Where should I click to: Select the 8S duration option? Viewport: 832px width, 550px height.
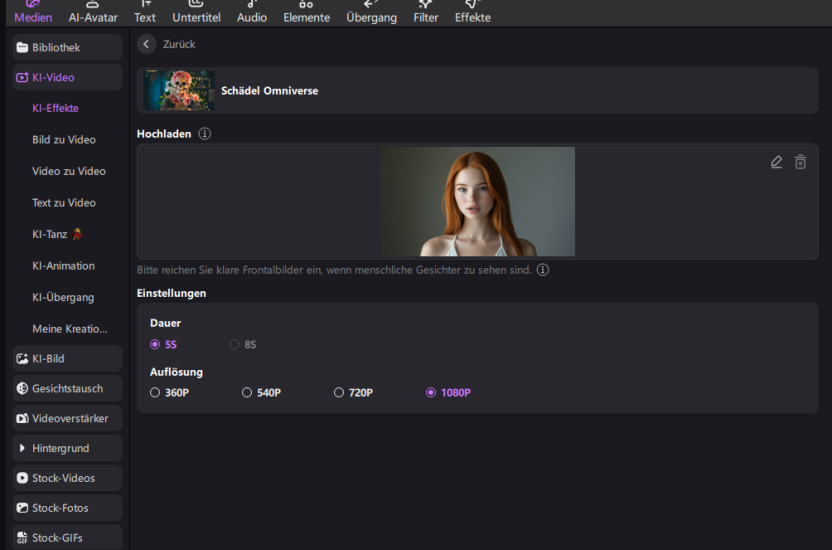tap(235, 344)
